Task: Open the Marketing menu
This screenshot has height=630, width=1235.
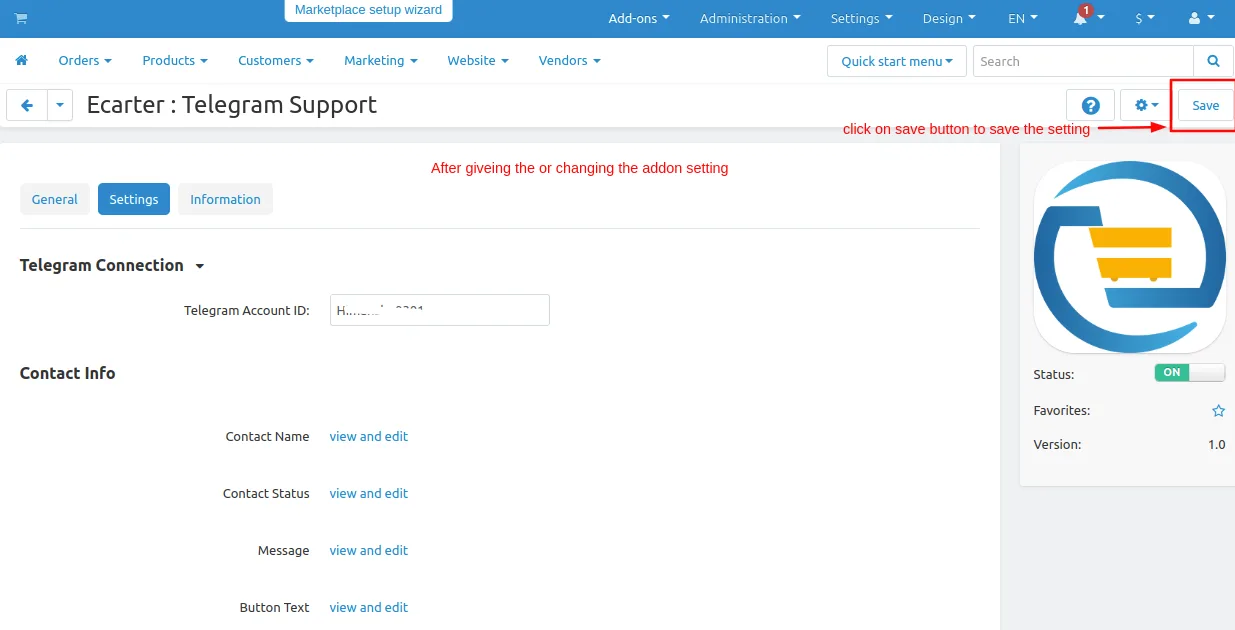Action: point(381,60)
